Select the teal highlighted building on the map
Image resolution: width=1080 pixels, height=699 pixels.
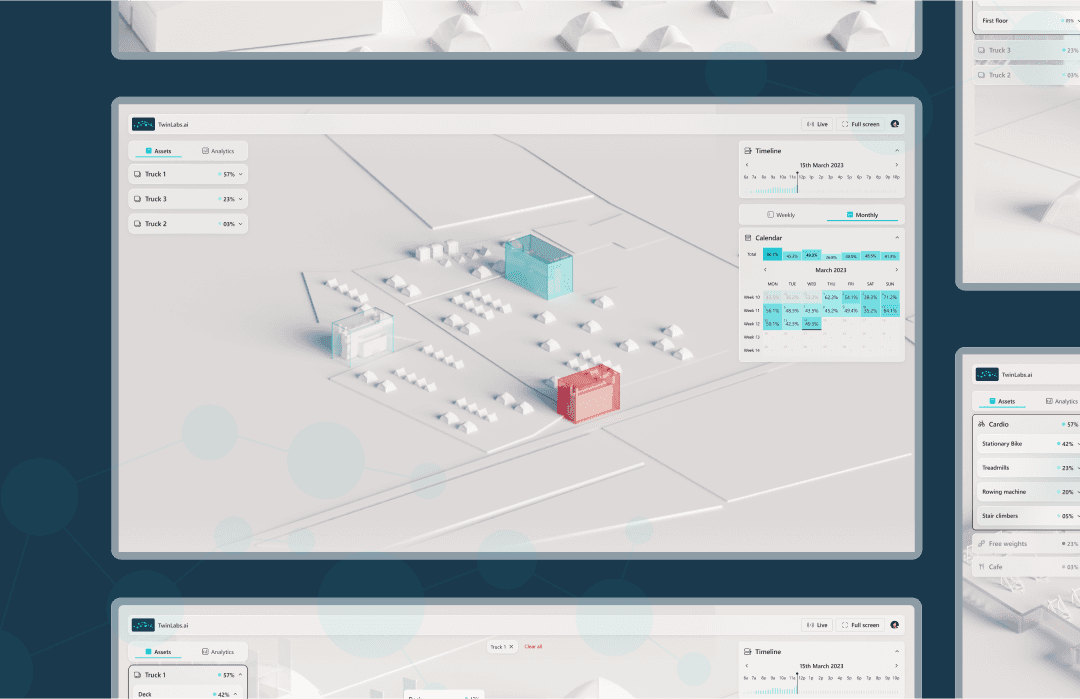(x=539, y=267)
